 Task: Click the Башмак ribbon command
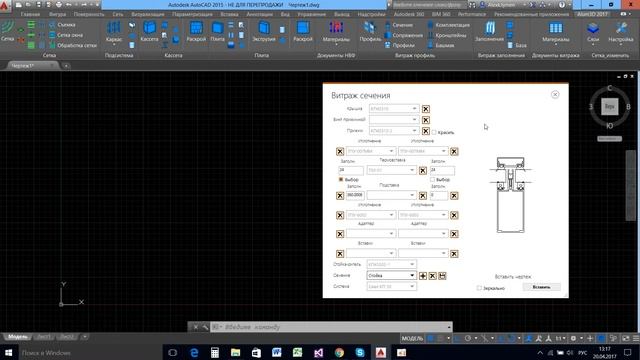441,45
